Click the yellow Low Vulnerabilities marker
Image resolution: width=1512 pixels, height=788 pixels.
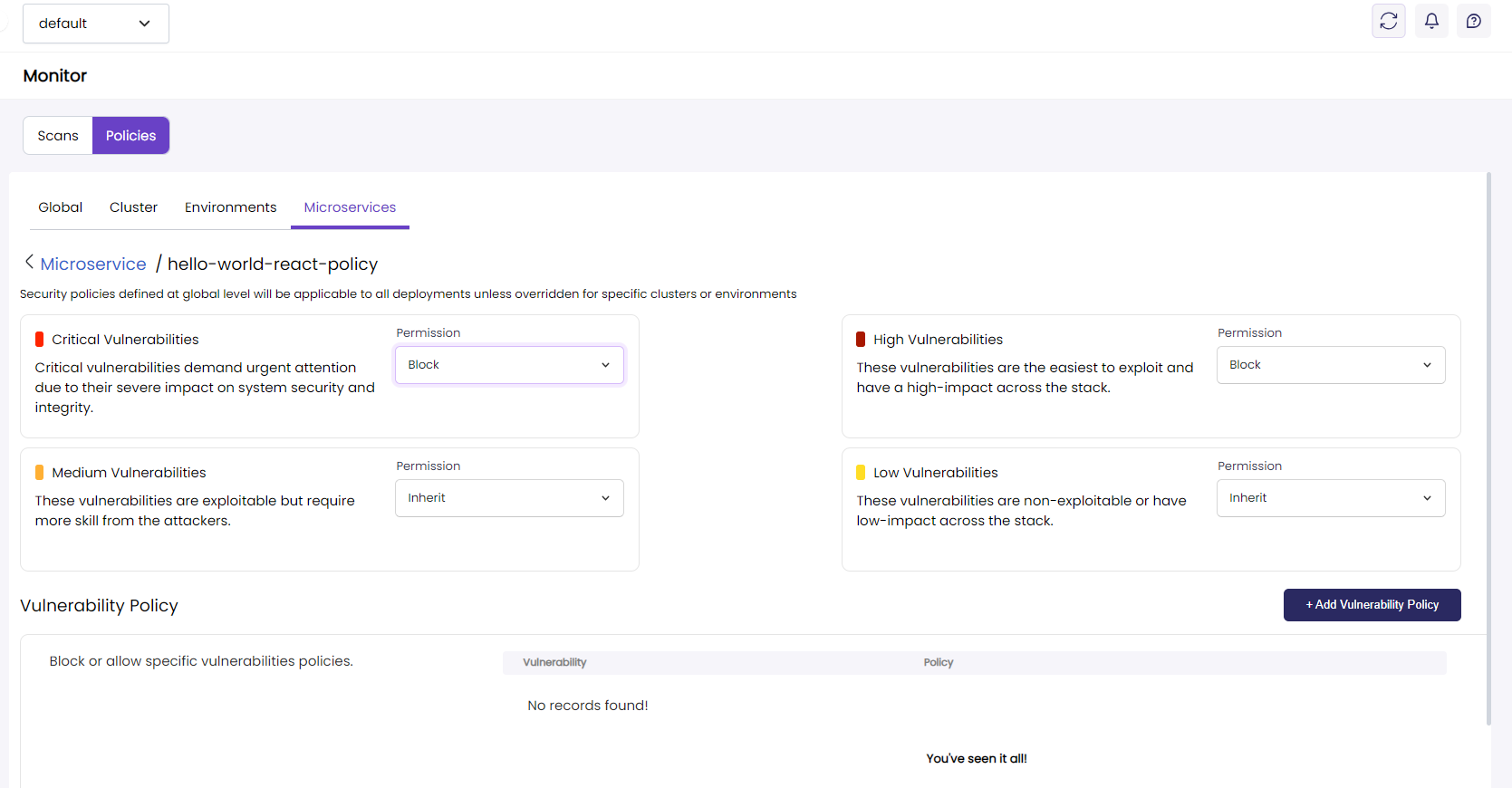pyautogui.click(x=861, y=473)
